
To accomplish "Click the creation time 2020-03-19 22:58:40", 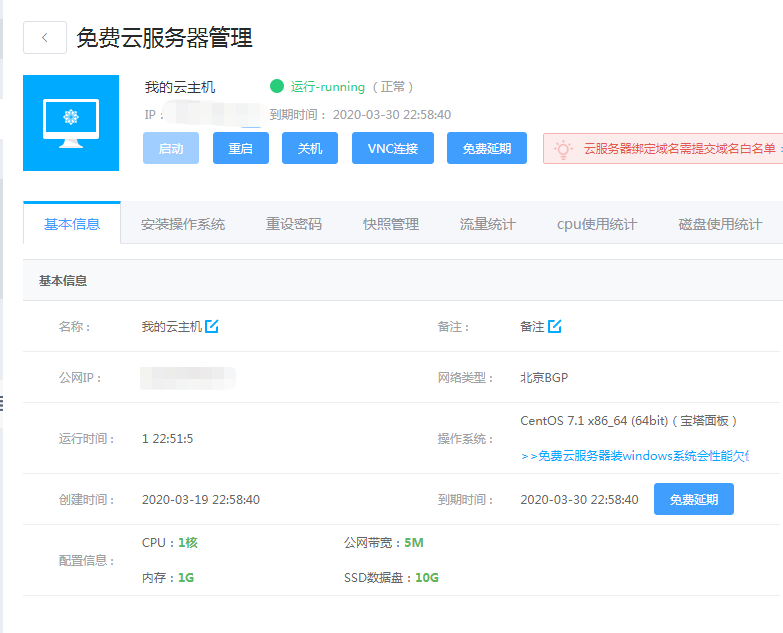I will point(201,499).
